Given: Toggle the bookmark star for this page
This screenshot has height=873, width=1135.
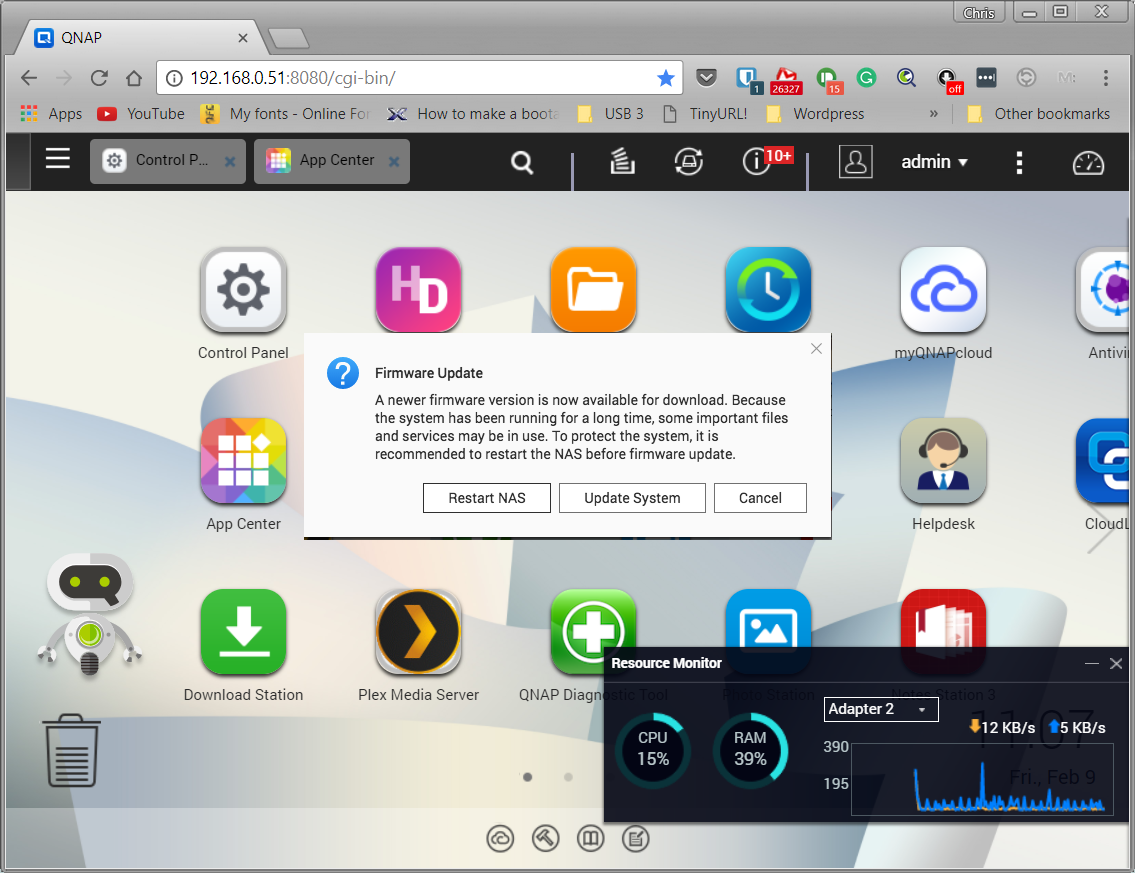Looking at the screenshot, I should point(665,77).
